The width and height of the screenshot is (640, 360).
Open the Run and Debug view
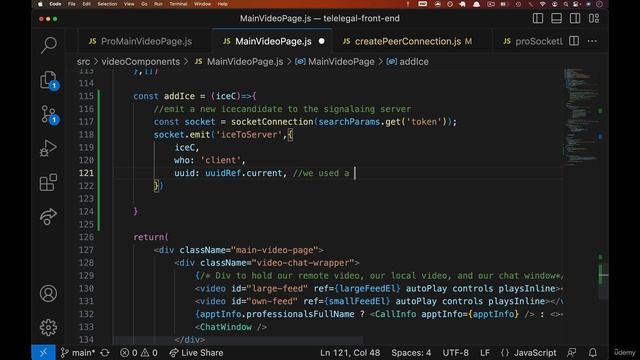49,148
